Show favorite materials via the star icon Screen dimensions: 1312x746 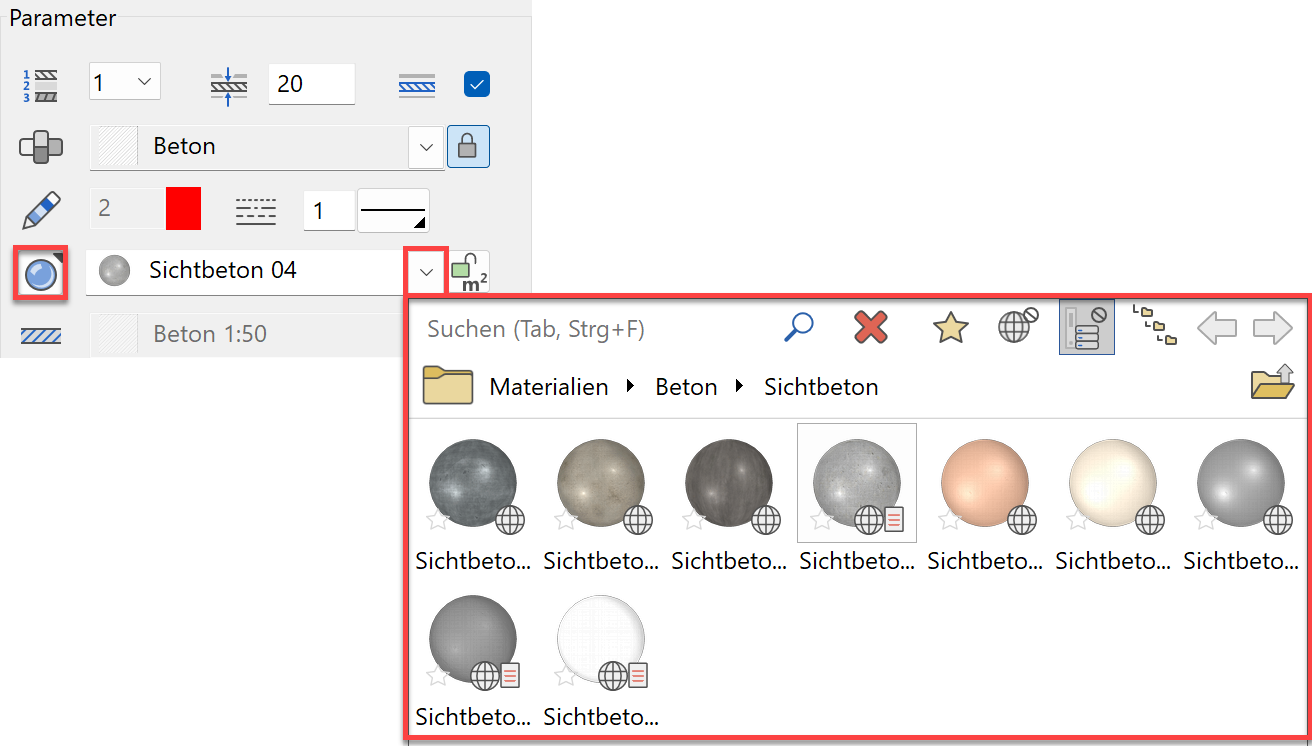pos(949,327)
